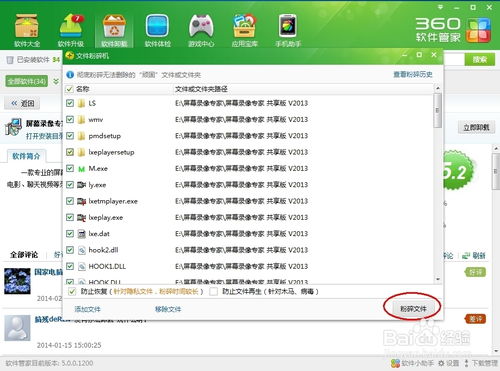Switch to the 全部评论 tab
The height and width of the screenshot is (371, 500).
(24, 255)
